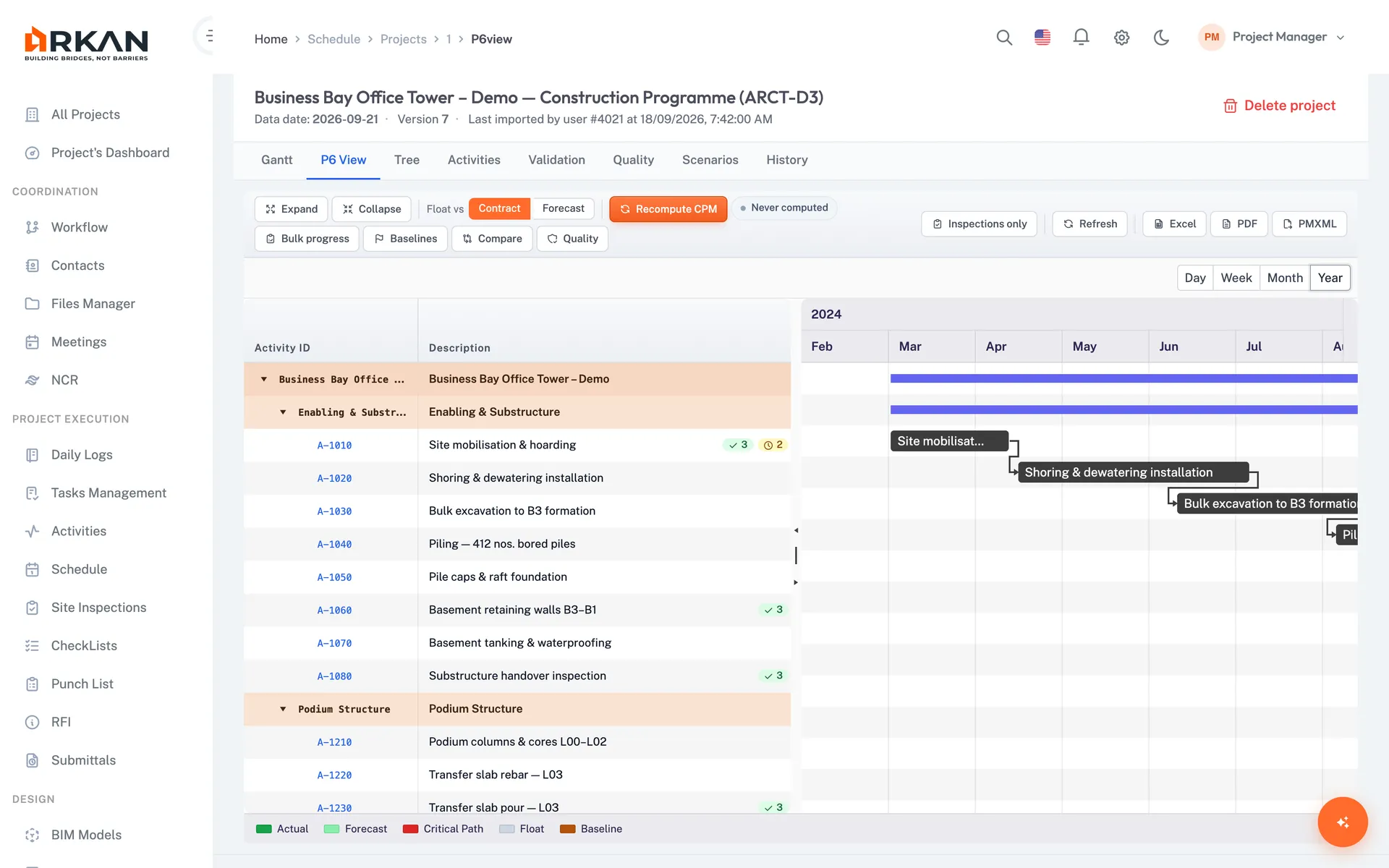Open Submittals in sidebar
This screenshot has height=868, width=1389.
pos(83,760)
